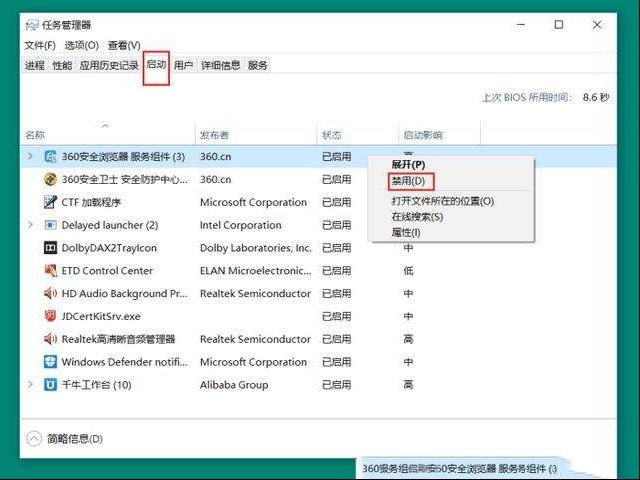This screenshot has height=480, width=640.
Task: Click the 360安全卫士 startup icon
Action: coord(50,179)
